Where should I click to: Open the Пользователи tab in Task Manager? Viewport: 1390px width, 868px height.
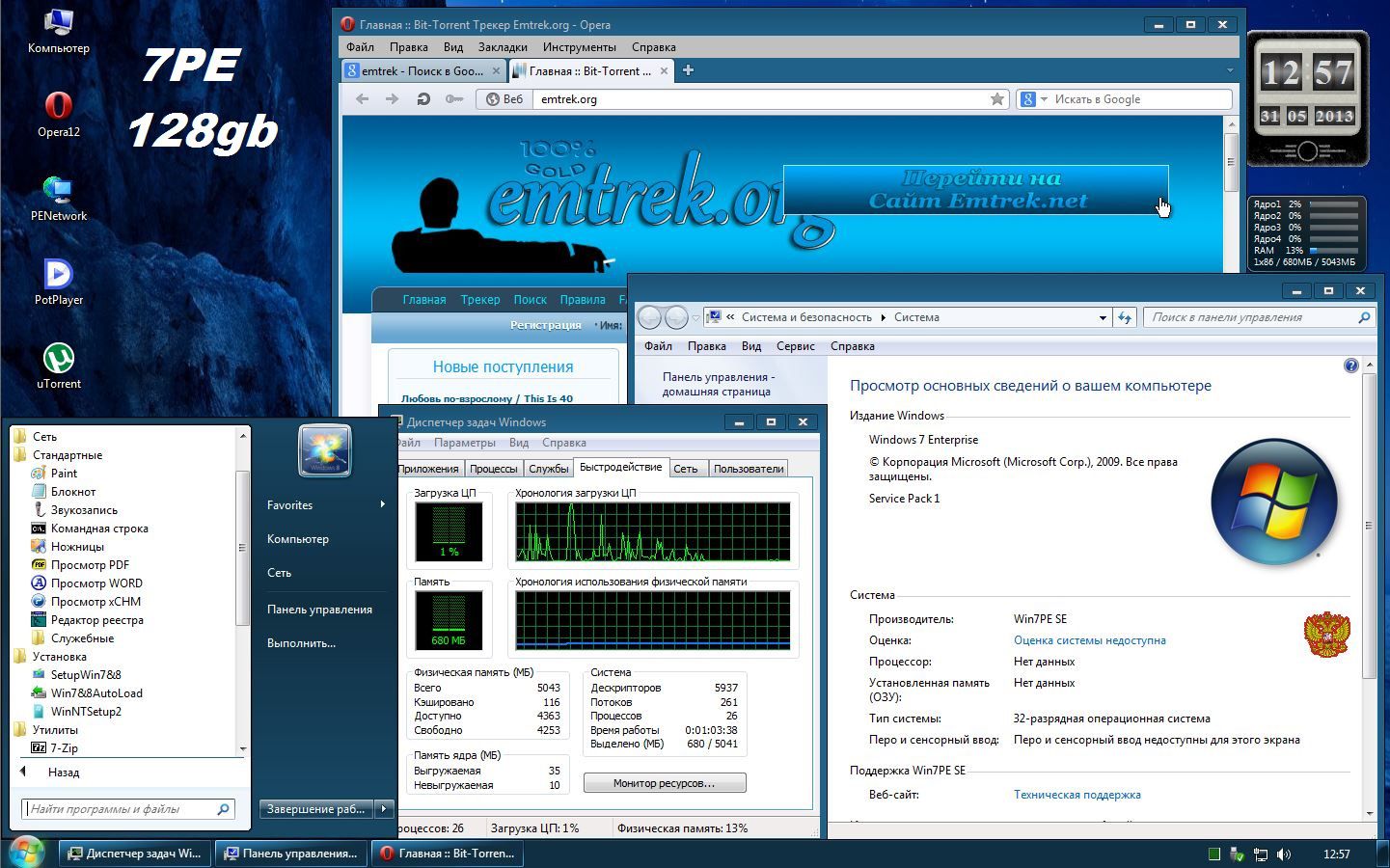point(749,469)
